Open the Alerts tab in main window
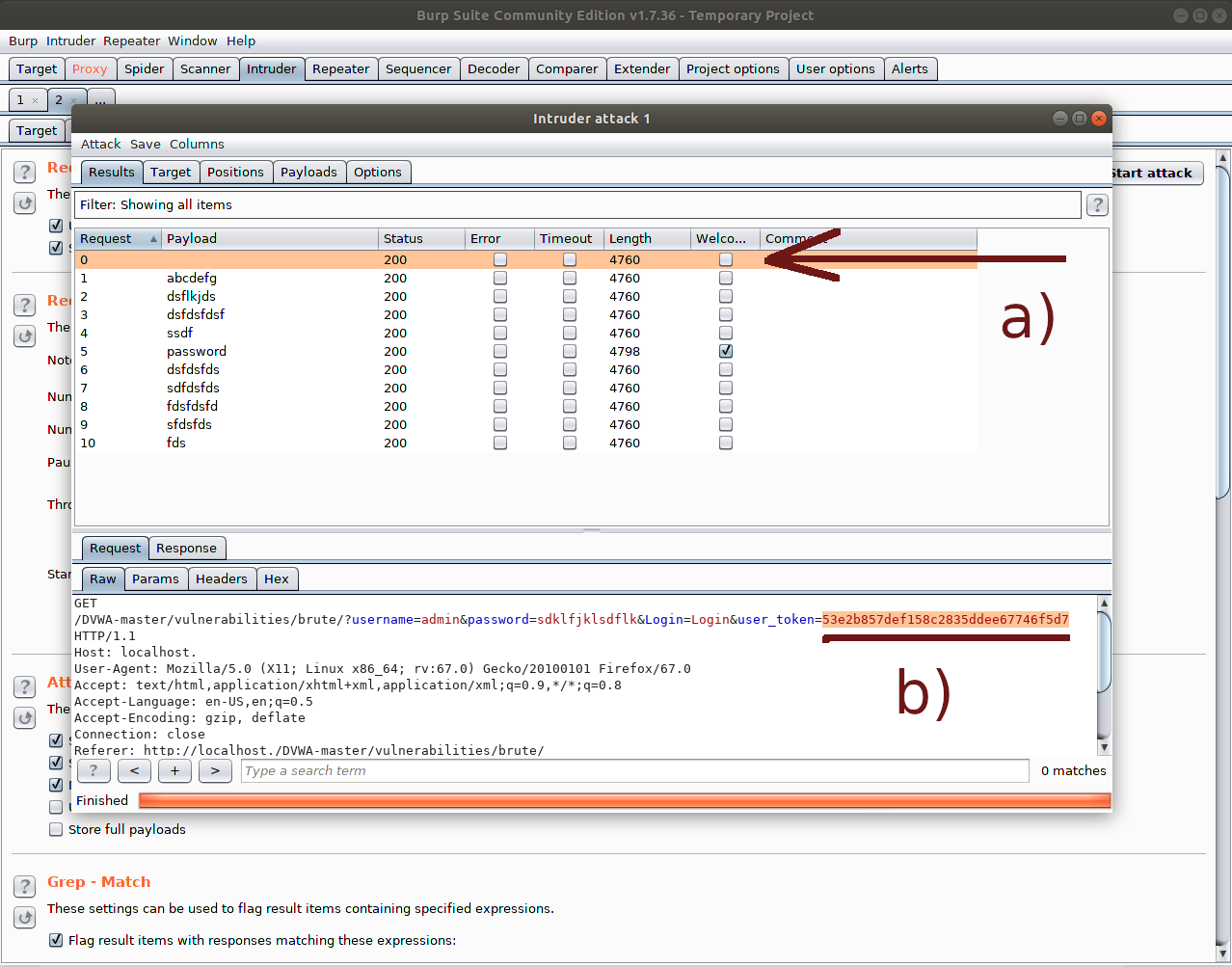 909,68
